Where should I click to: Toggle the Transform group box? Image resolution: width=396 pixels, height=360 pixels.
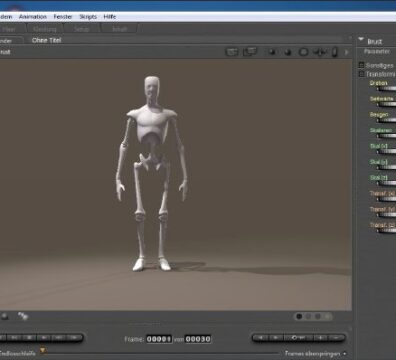361,74
